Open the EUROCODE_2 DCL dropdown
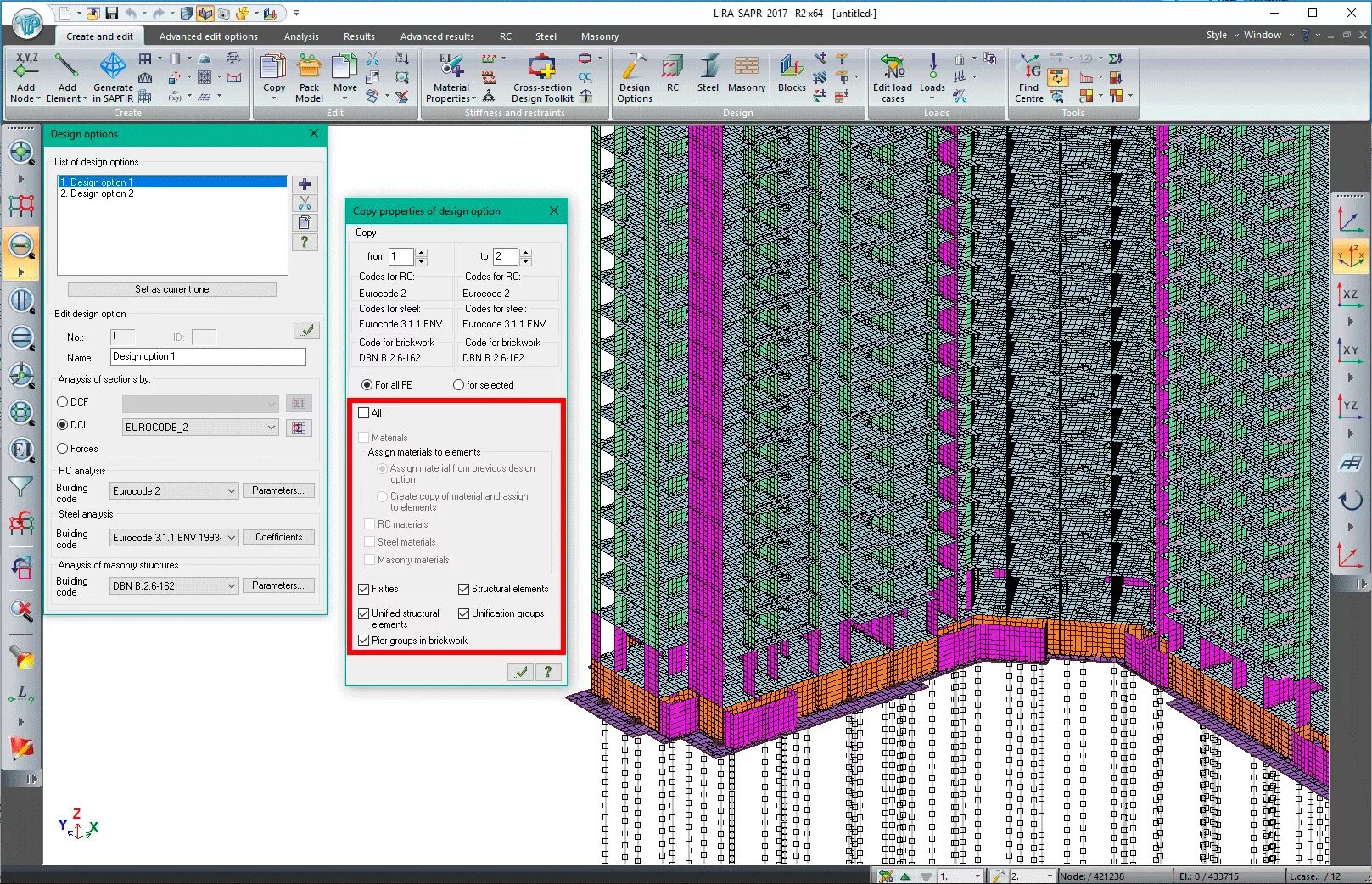The width and height of the screenshot is (1372, 884). pyautogui.click(x=200, y=428)
